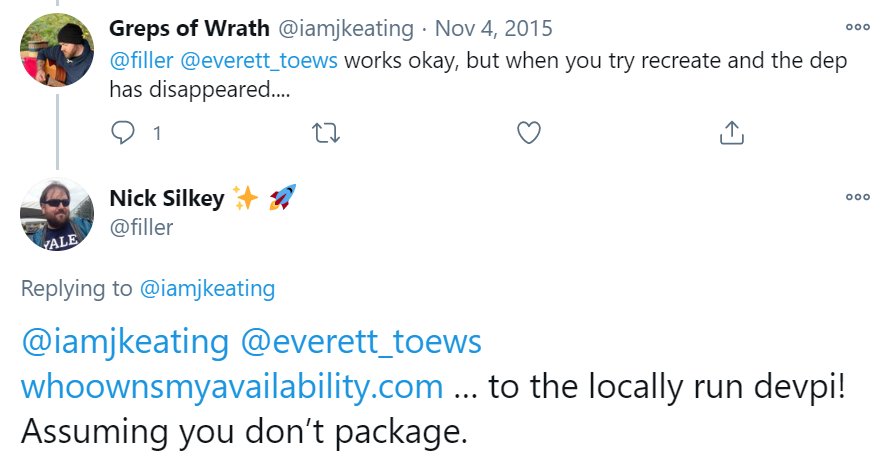This screenshot has height=467, width=894.
Task: Retweet the Greps of Wrath tweet
Action: click(x=326, y=132)
